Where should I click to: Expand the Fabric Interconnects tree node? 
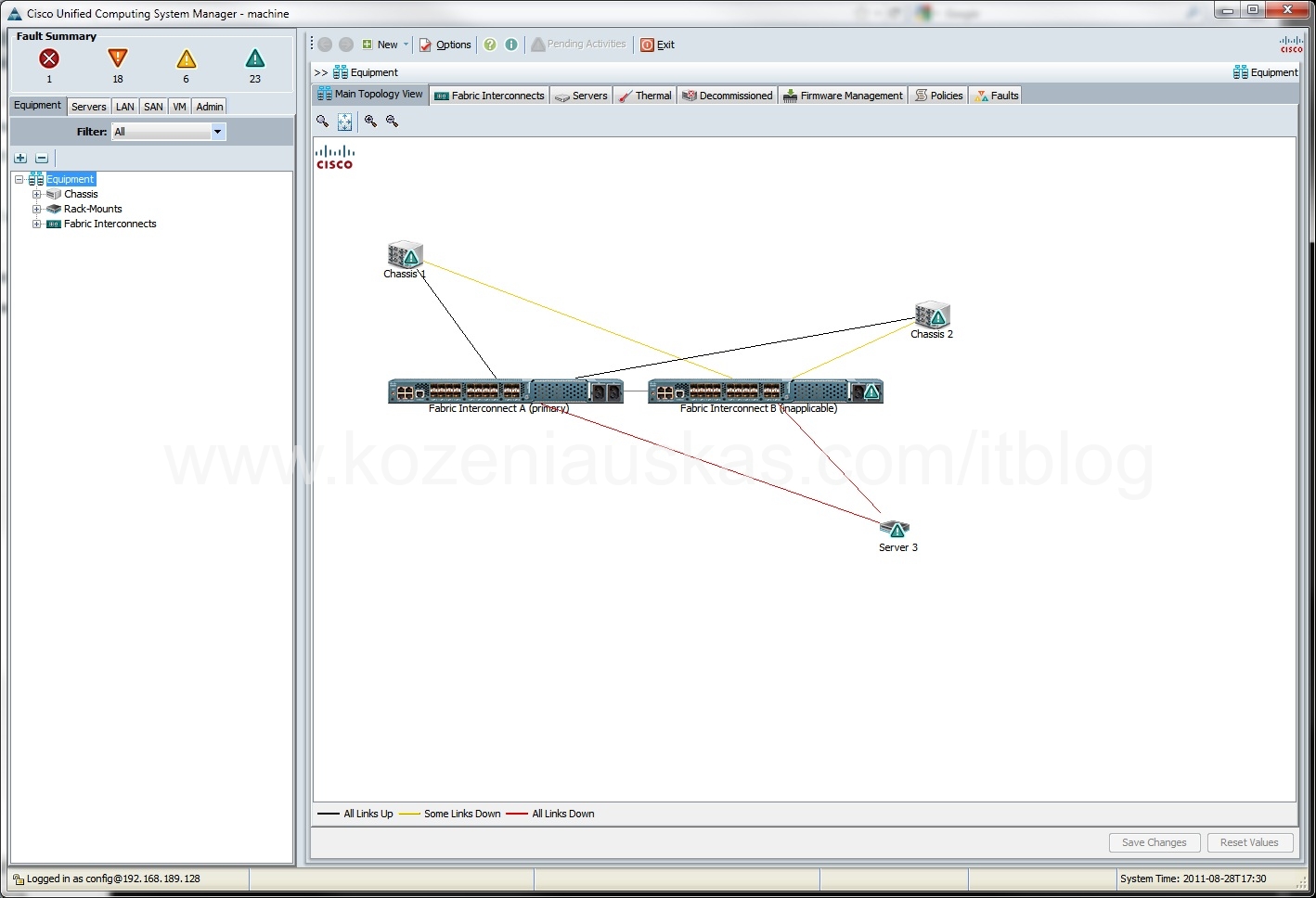click(36, 224)
